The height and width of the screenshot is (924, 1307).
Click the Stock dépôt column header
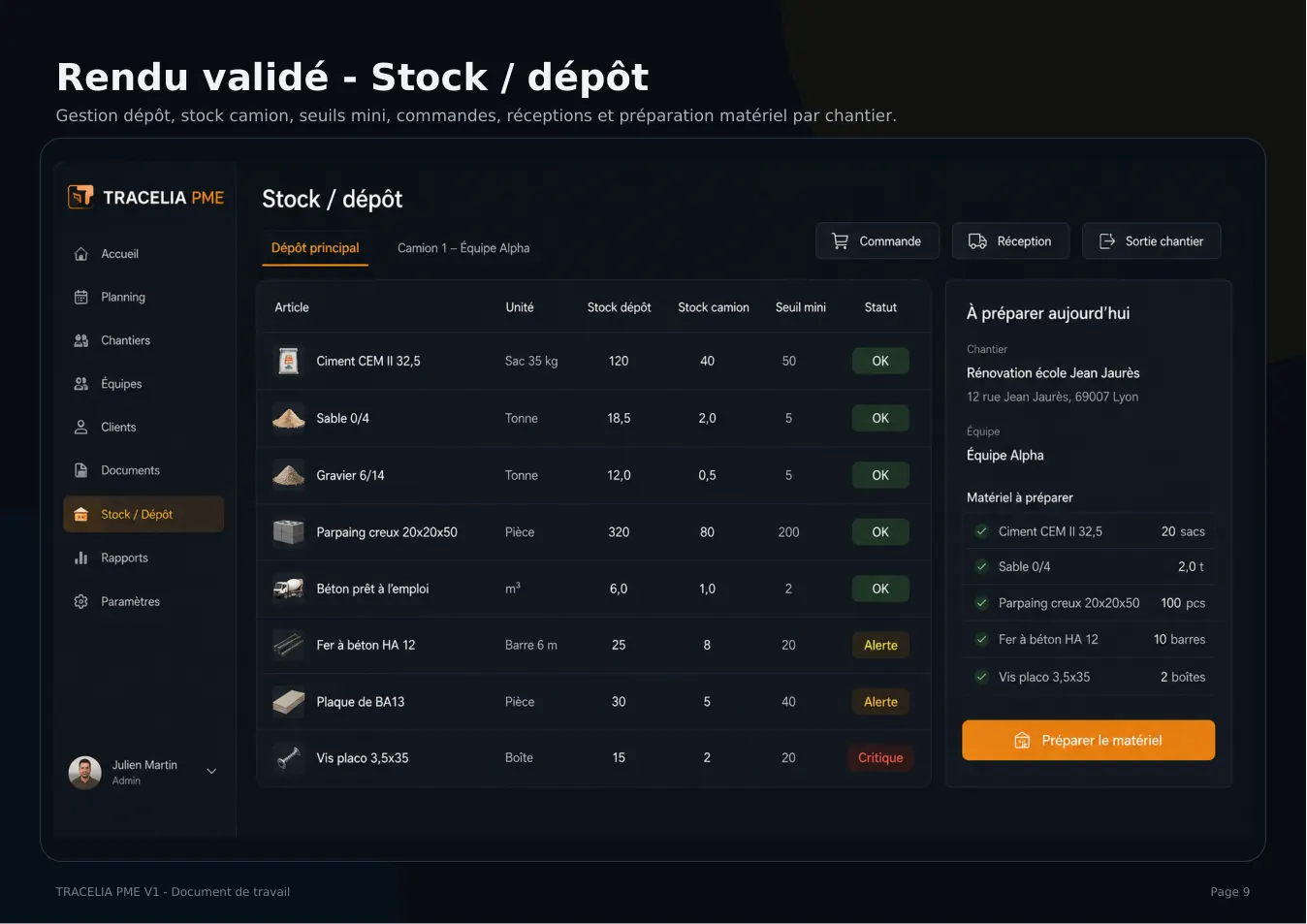[620, 307]
